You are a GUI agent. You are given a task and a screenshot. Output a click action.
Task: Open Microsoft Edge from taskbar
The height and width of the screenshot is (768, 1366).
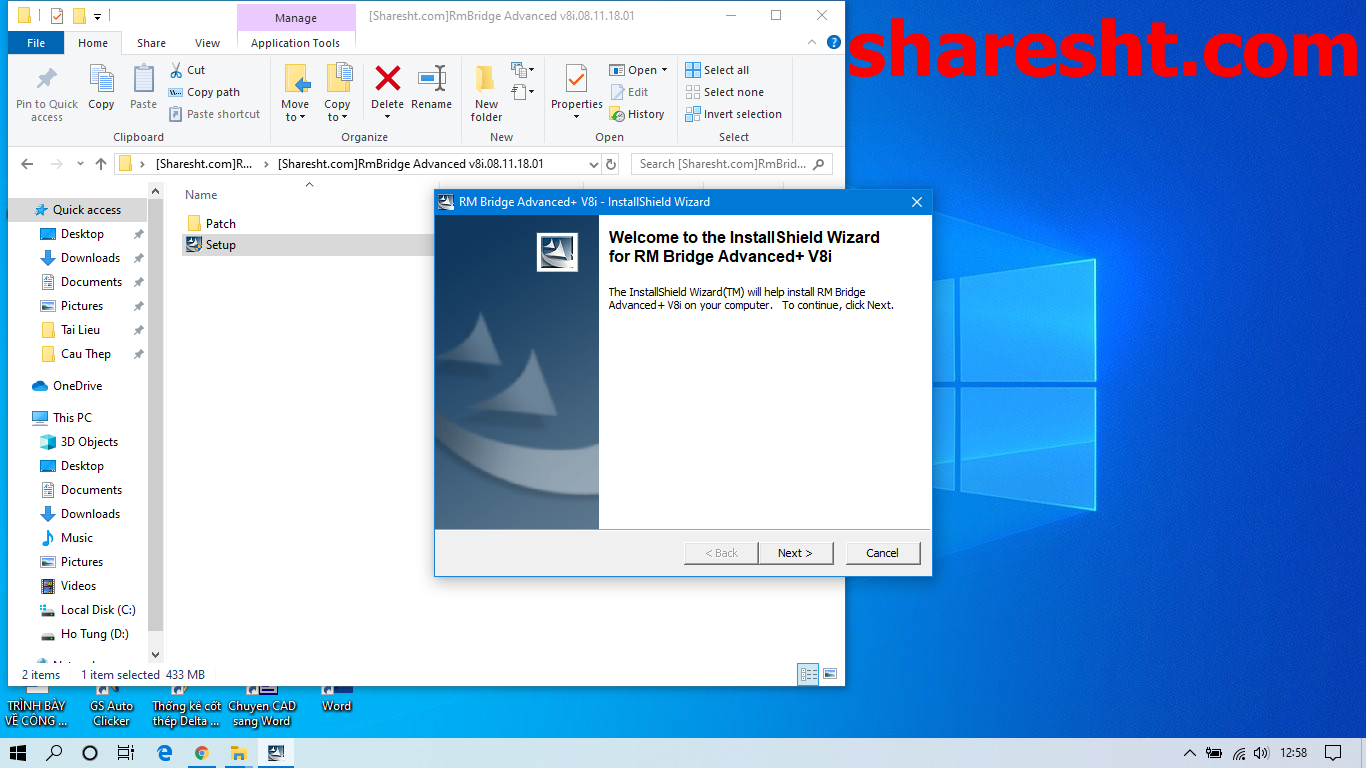165,753
